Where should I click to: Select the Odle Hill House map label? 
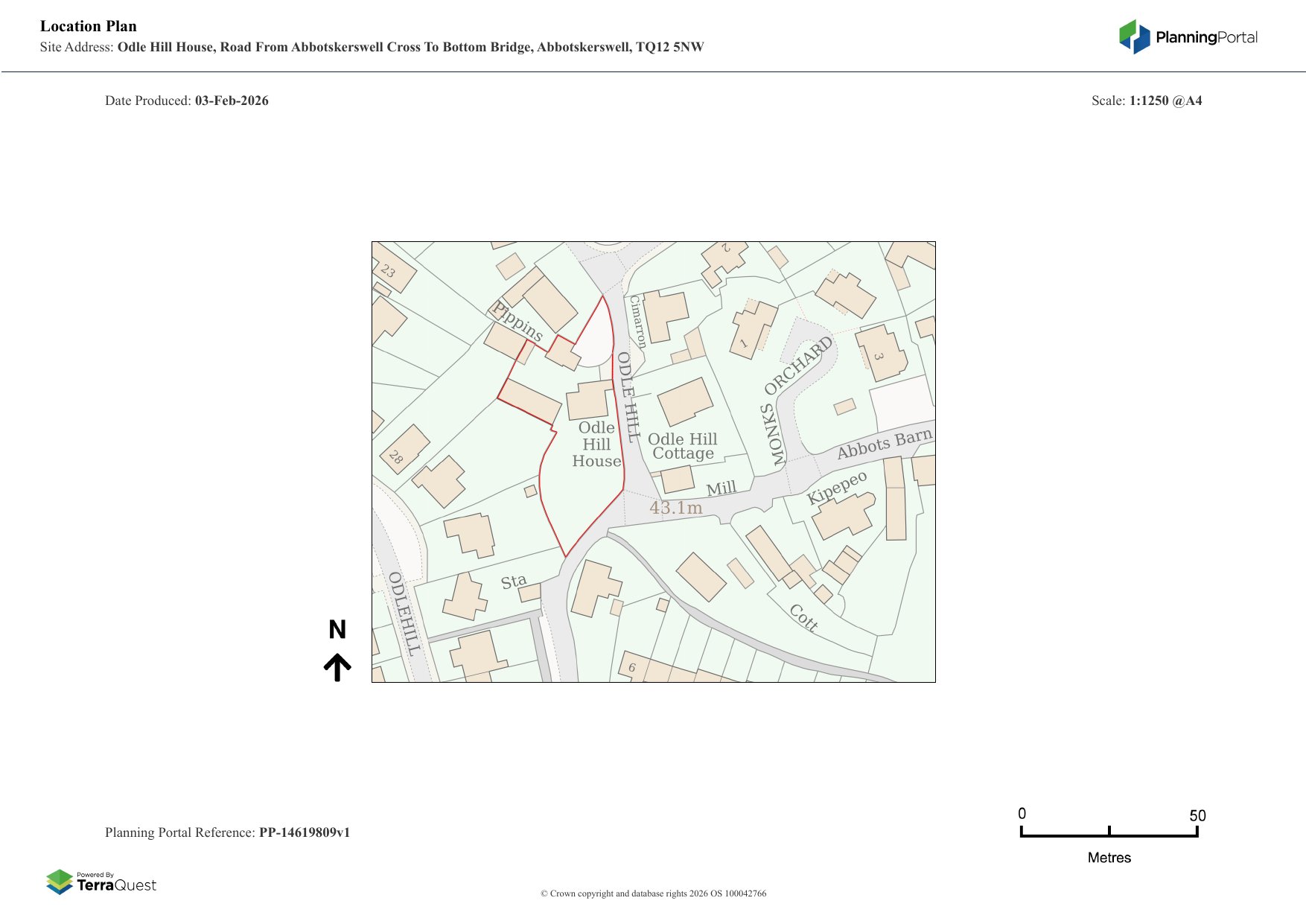[x=596, y=445]
